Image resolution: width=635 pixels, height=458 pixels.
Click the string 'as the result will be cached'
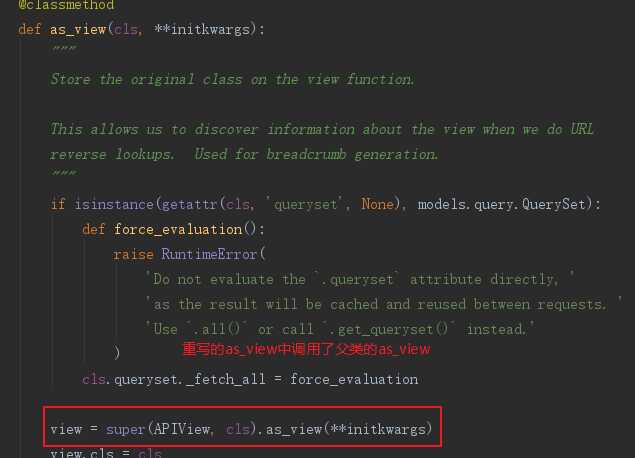(384, 305)
